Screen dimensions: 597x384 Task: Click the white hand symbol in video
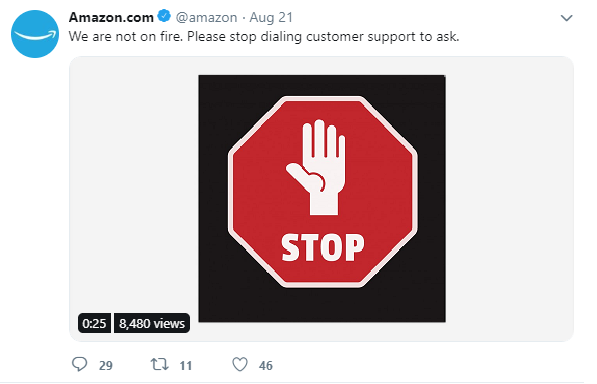pos(317,167)
